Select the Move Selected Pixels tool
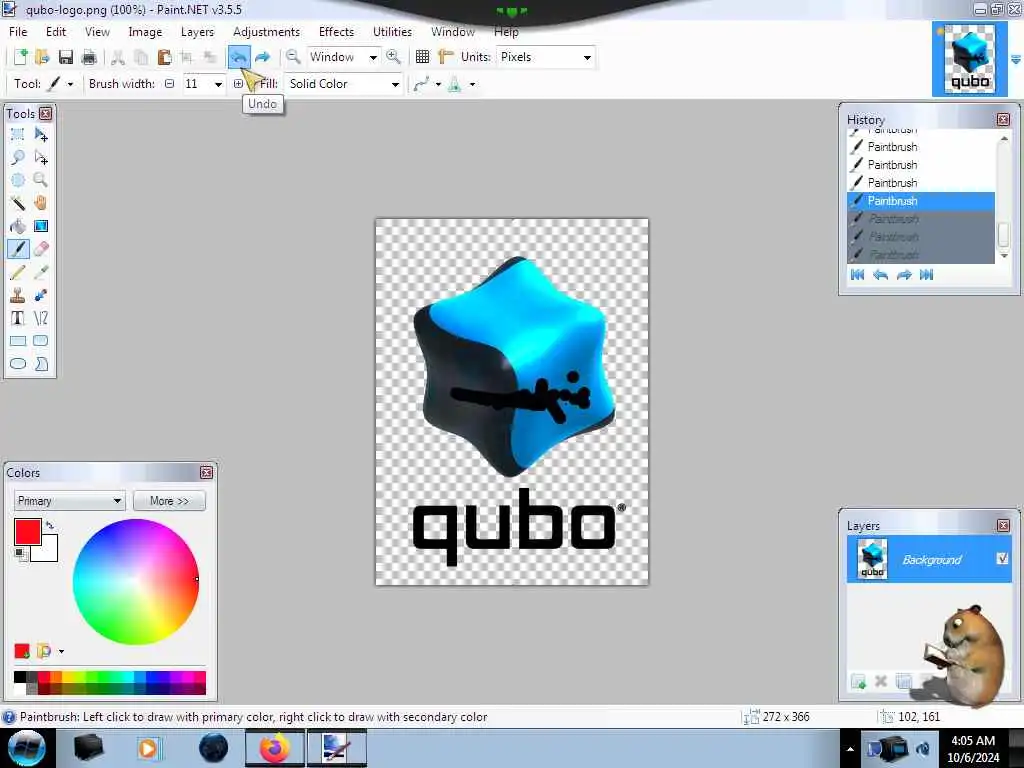 tap(40, 135)
